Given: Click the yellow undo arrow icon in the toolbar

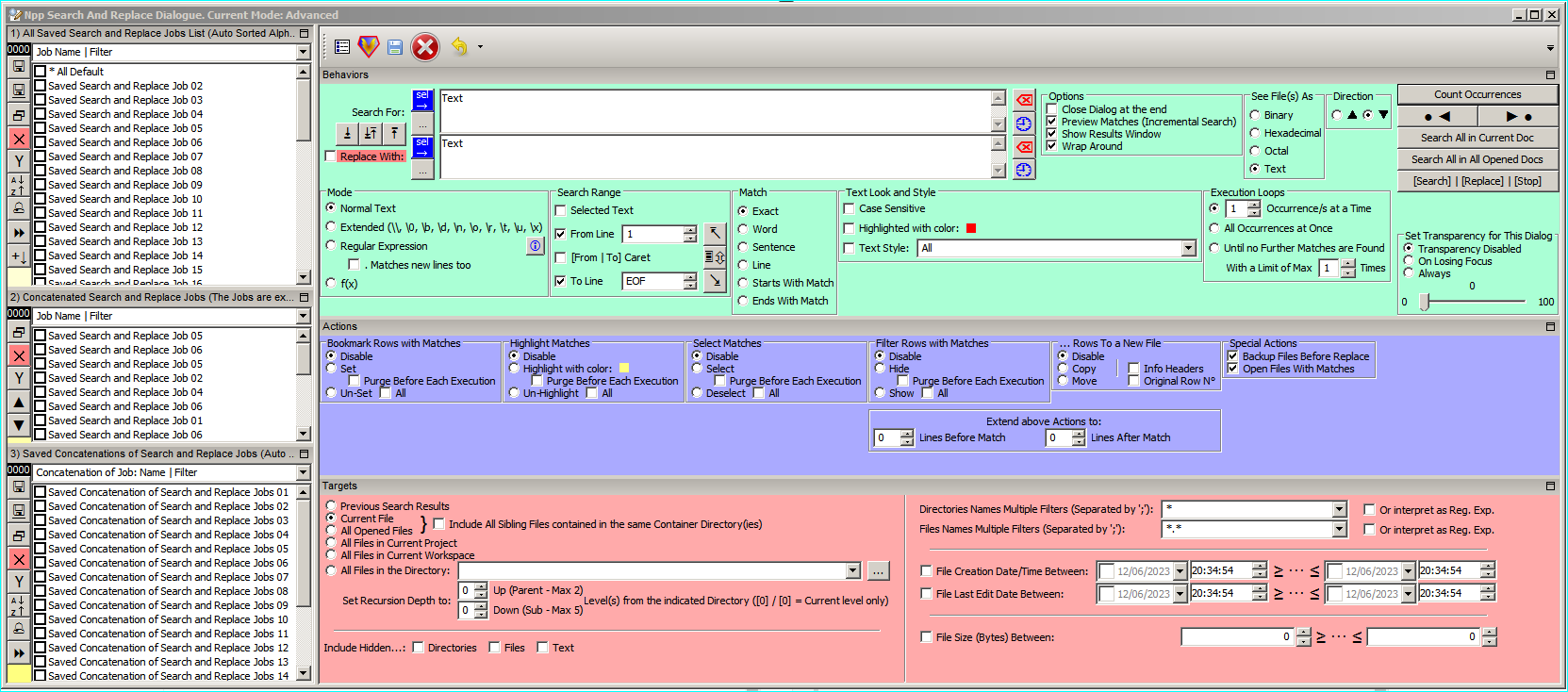Looking at the screenshot, I should point(459,46).
